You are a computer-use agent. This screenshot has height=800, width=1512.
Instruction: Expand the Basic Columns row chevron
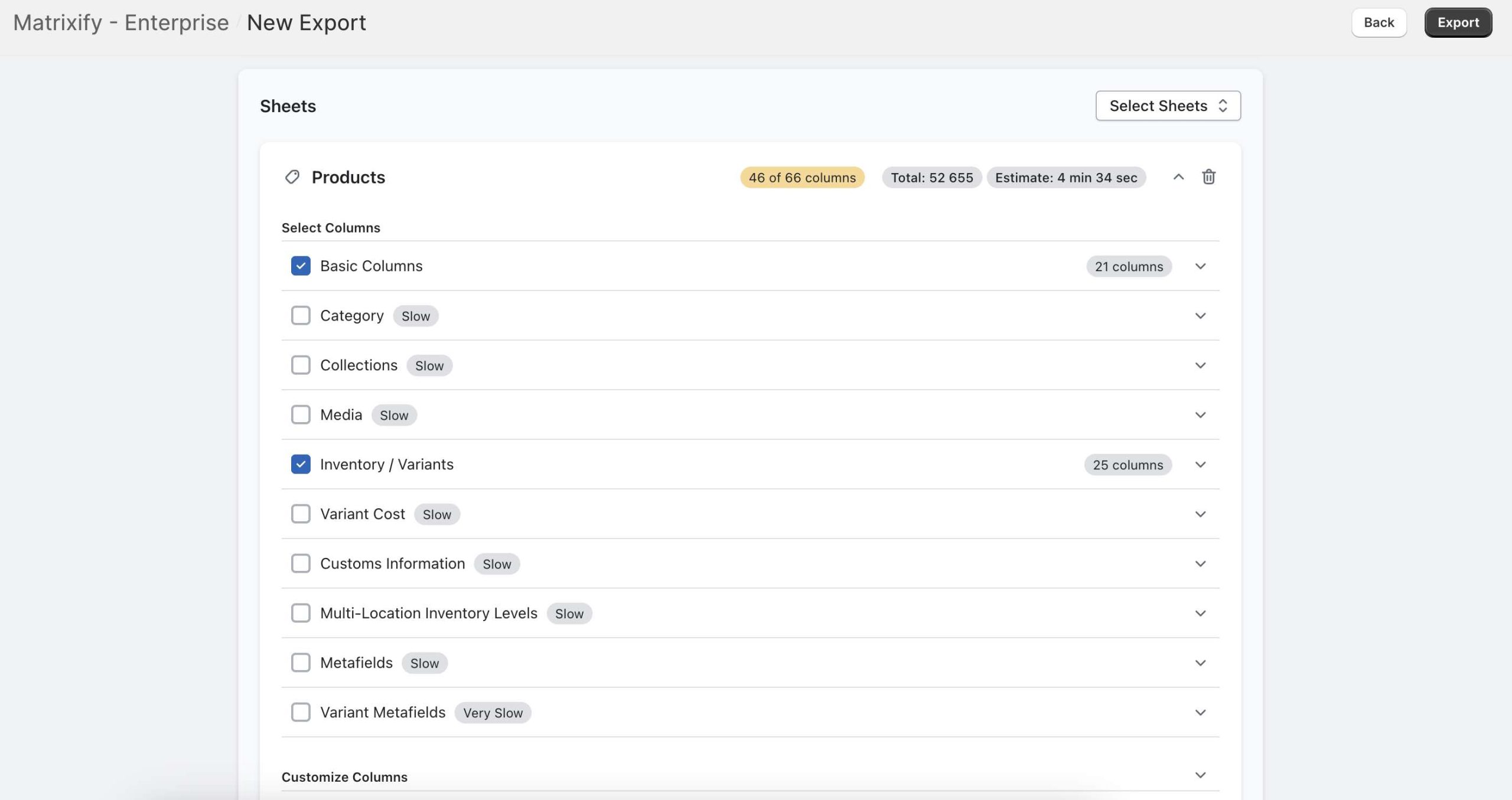coord(1200,266)
